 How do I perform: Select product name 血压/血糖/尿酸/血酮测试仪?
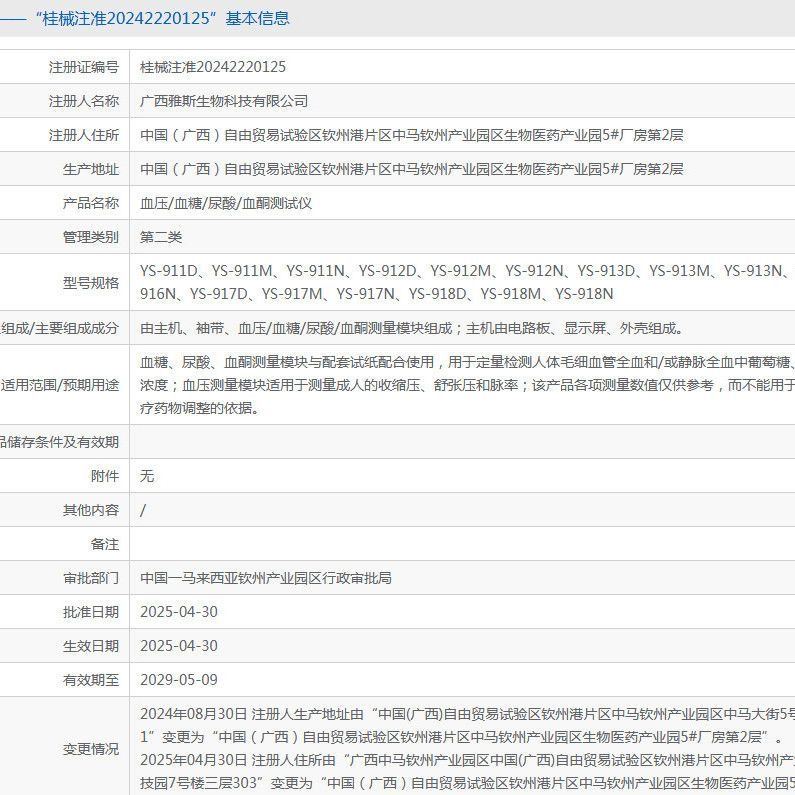tap(226, 203)
